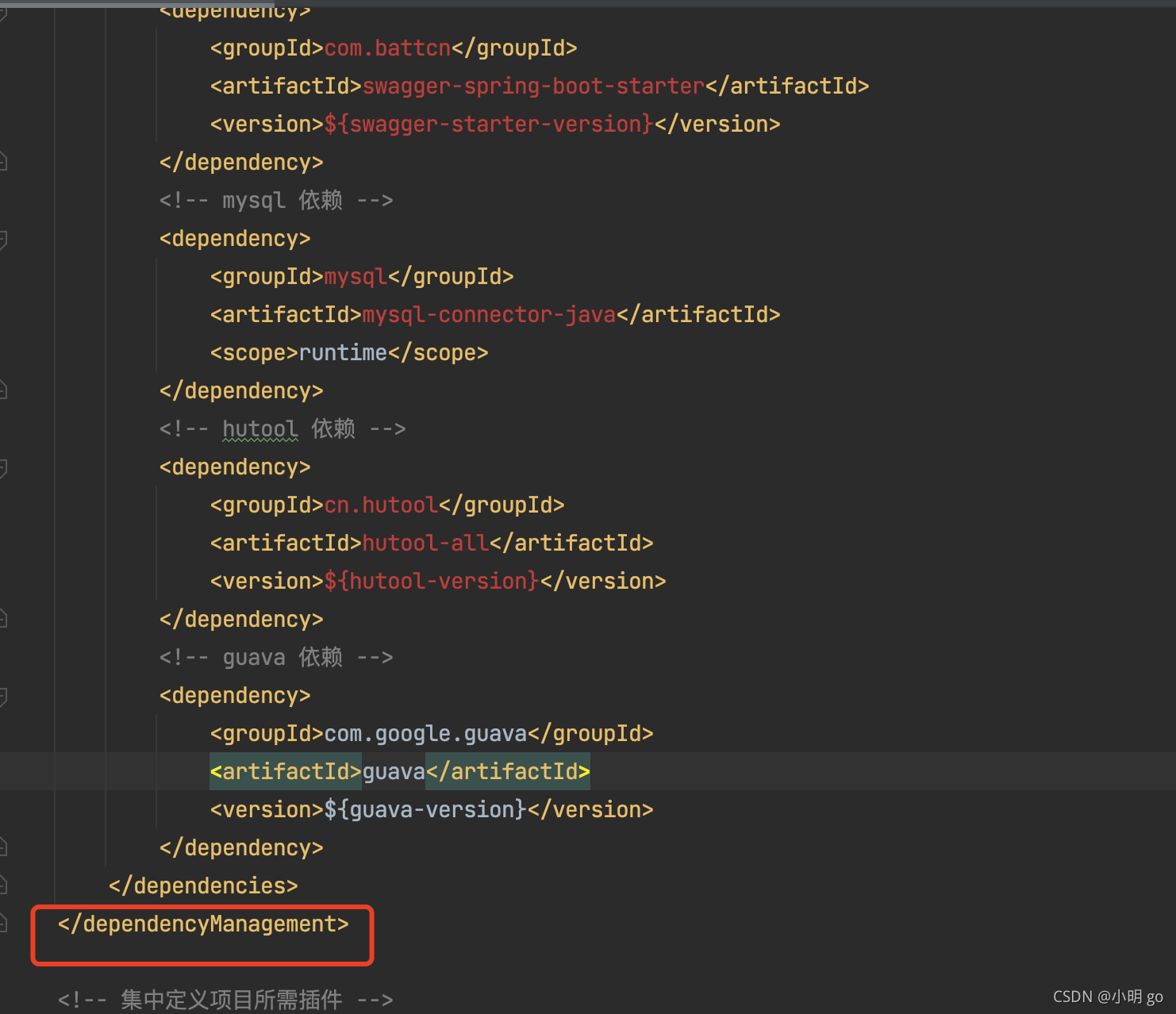
Task: Click the ${guava-version} version line
Action: 432,810
